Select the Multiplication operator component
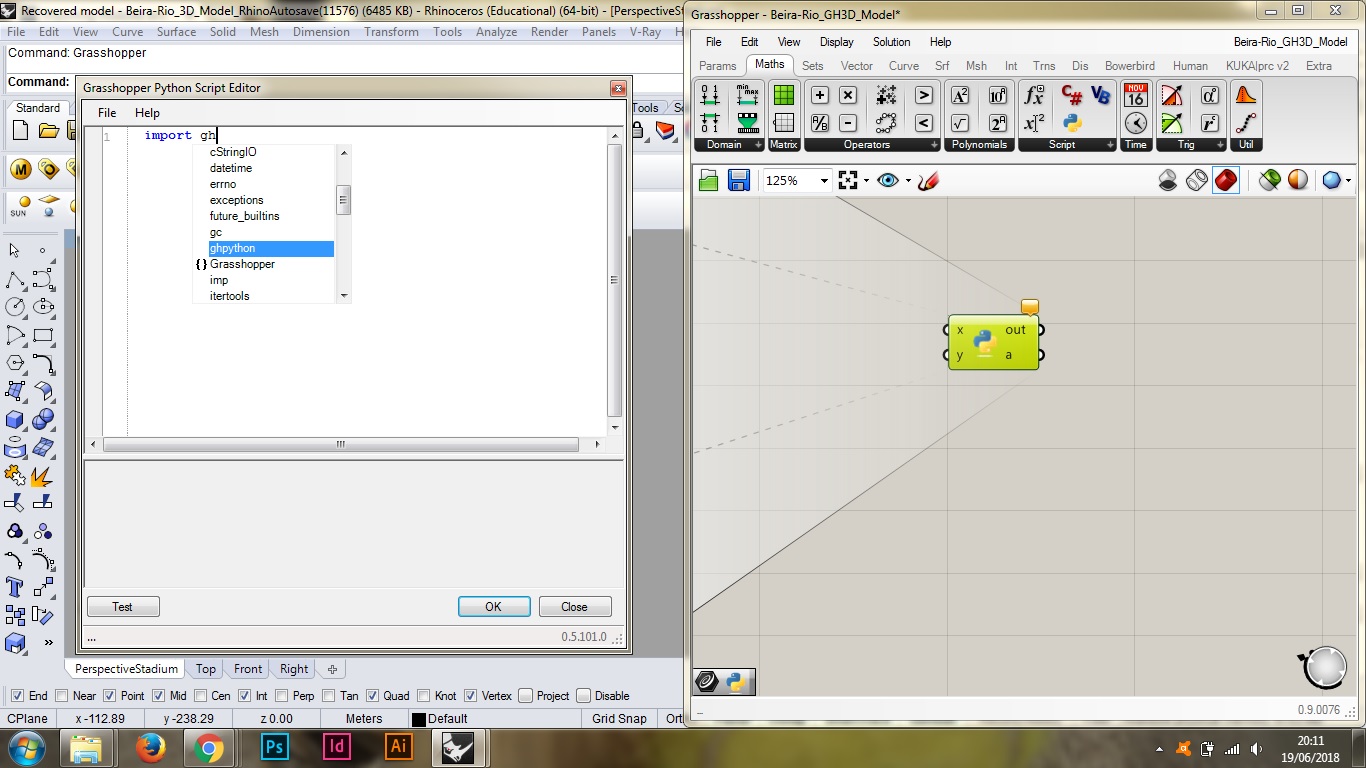This screenshot has width=1366, height=768. (848, 96)
